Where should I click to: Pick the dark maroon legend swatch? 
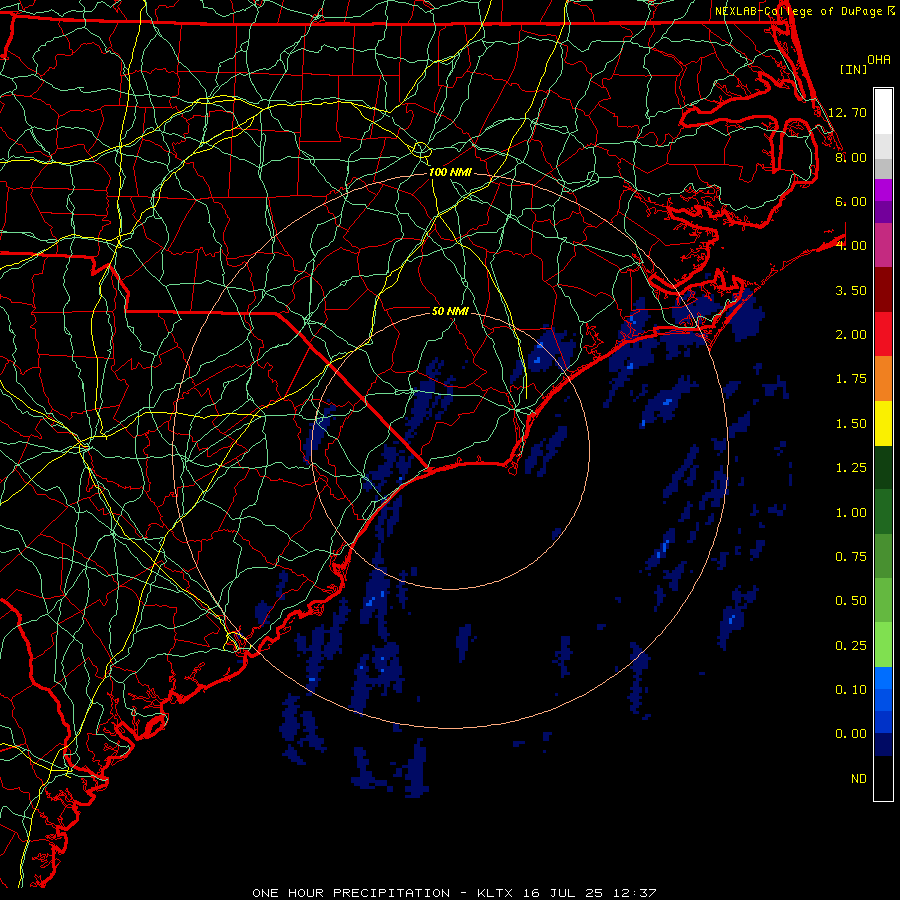click(883, 290)
